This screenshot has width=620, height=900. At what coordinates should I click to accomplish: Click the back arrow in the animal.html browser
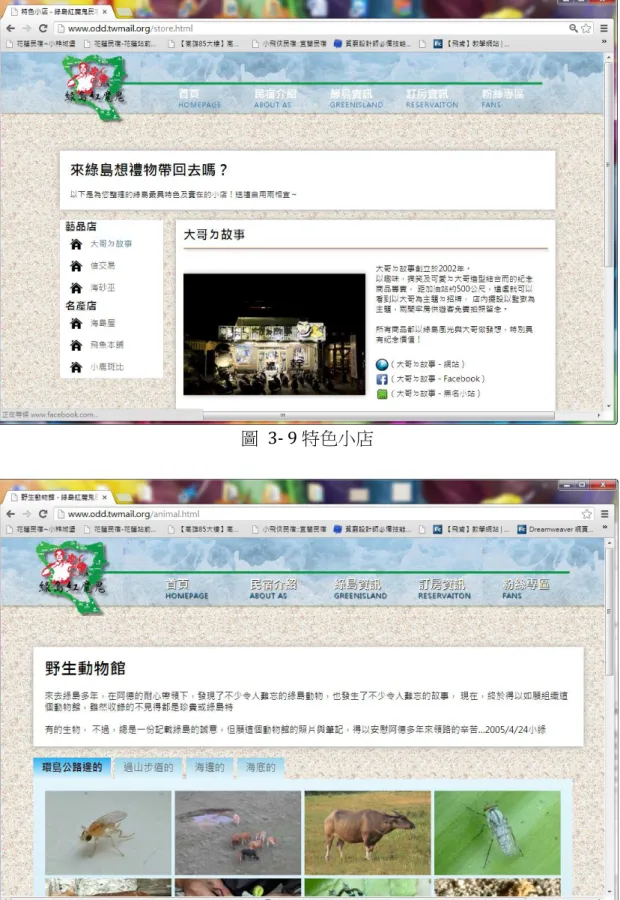coord(10,514)
